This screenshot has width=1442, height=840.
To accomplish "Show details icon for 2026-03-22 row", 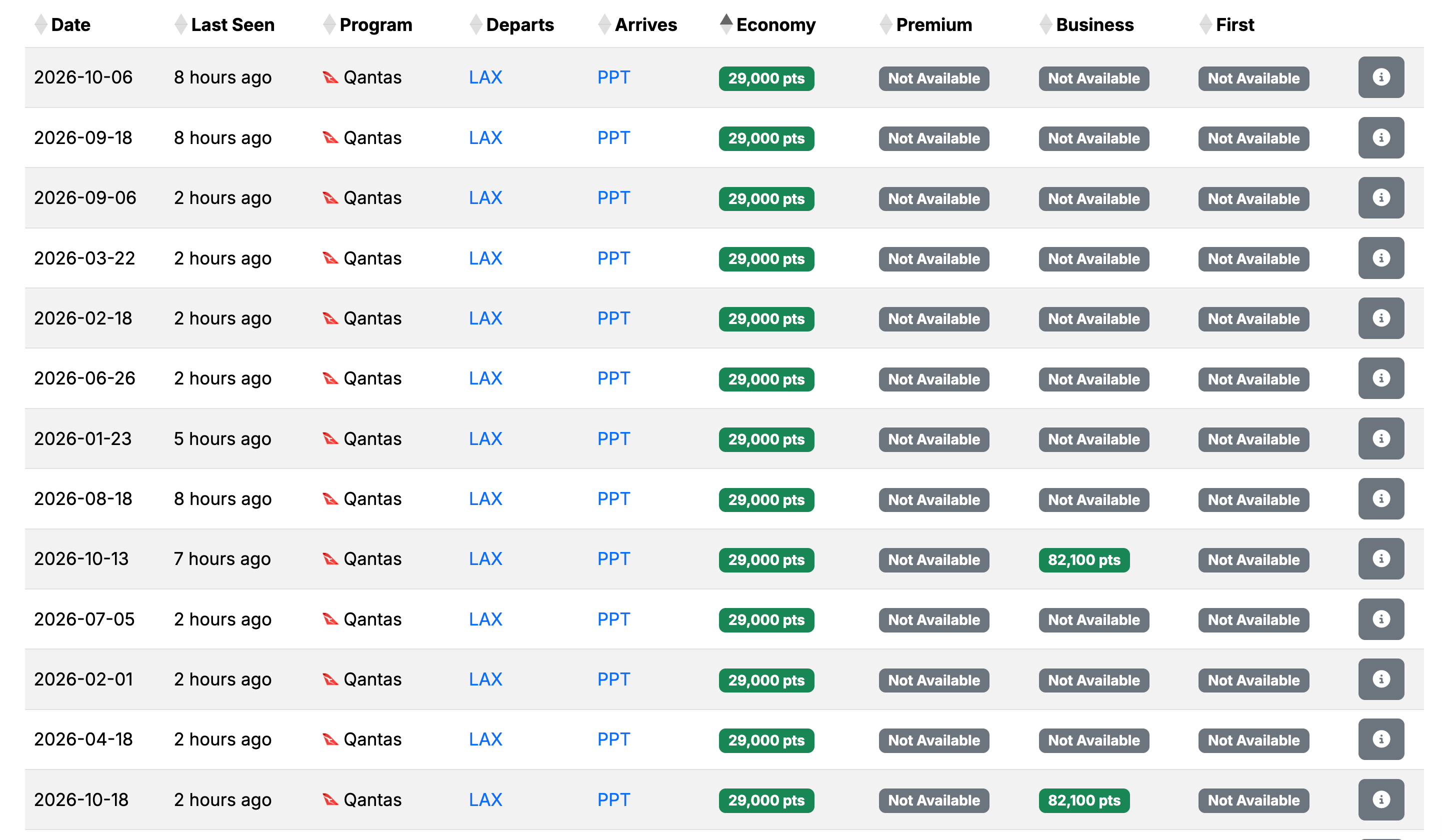I will pos(1380,258).
